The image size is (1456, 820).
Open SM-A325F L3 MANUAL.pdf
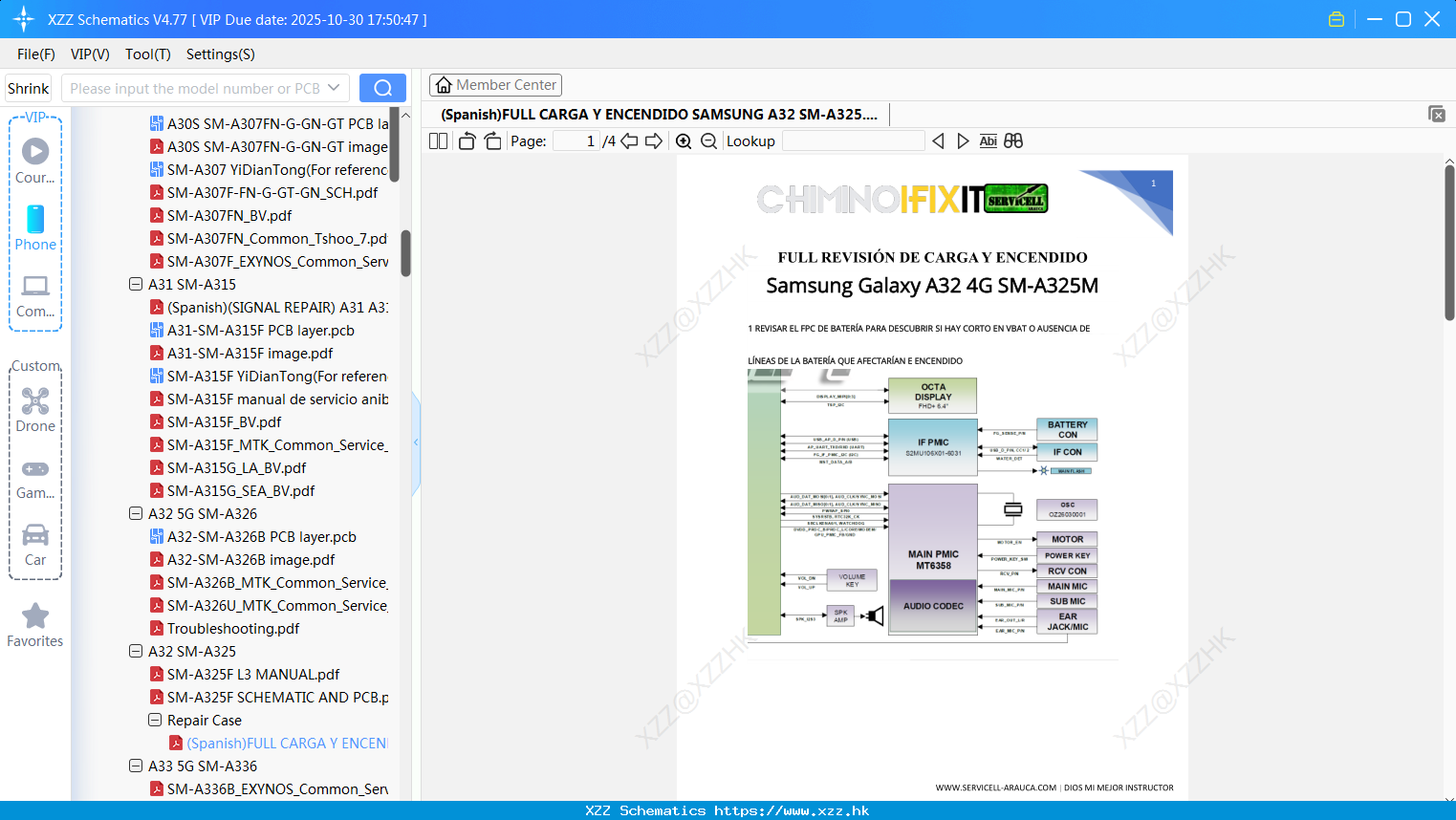[x=245, y=674]
